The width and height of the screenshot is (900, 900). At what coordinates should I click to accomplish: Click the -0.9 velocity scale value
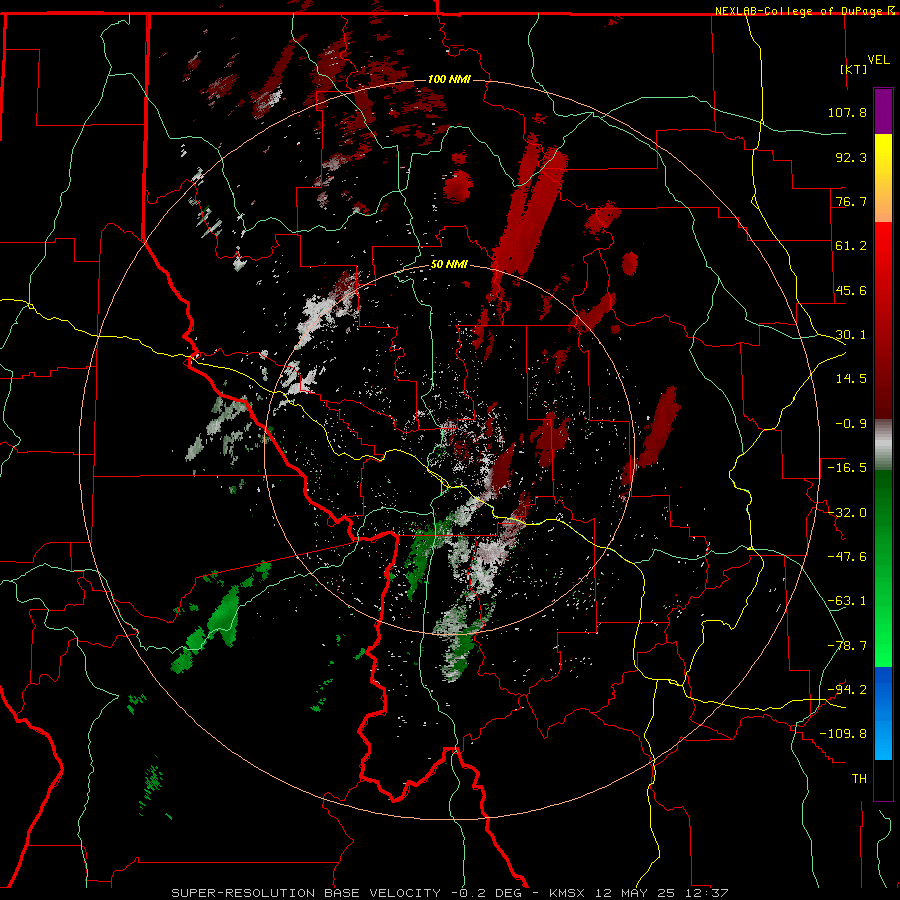click(x=851, y=424)
